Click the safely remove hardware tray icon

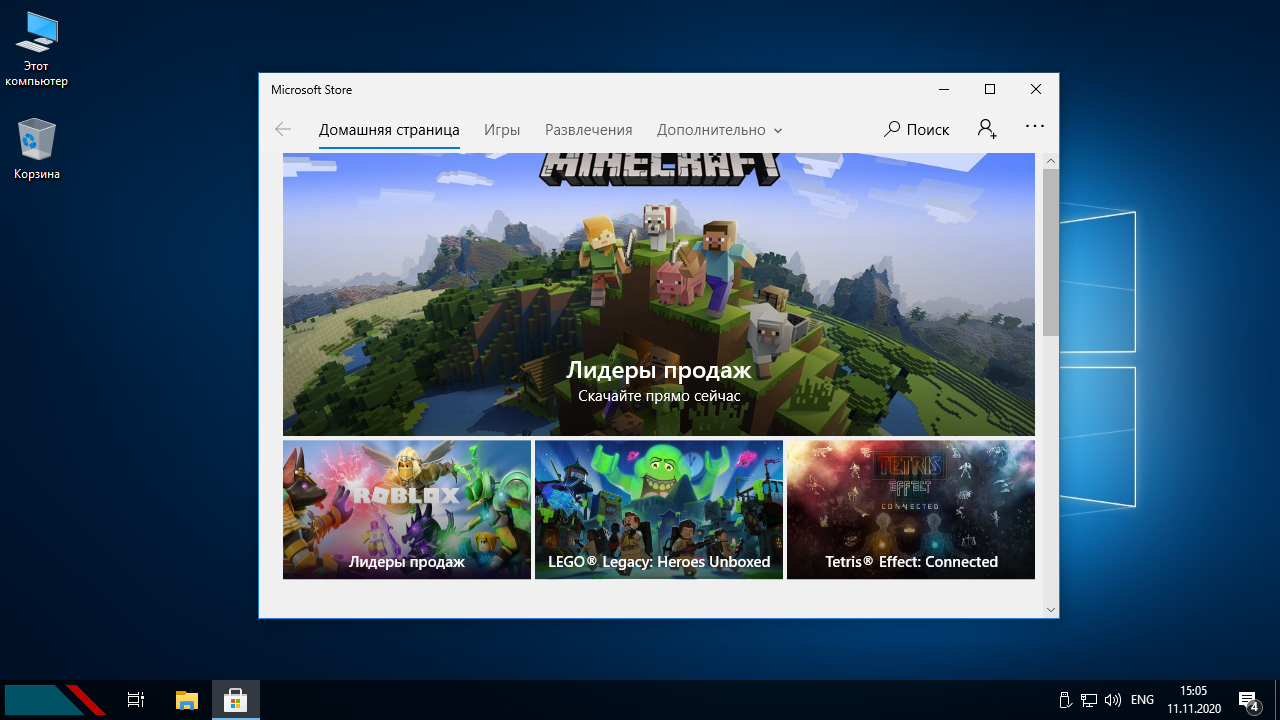(1066, 700)
